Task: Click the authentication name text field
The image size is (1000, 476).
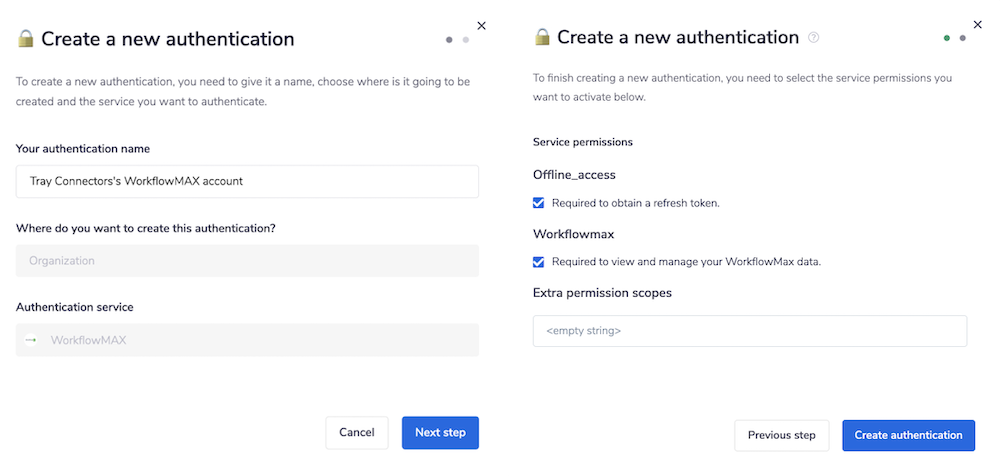Action: point(247,181)
